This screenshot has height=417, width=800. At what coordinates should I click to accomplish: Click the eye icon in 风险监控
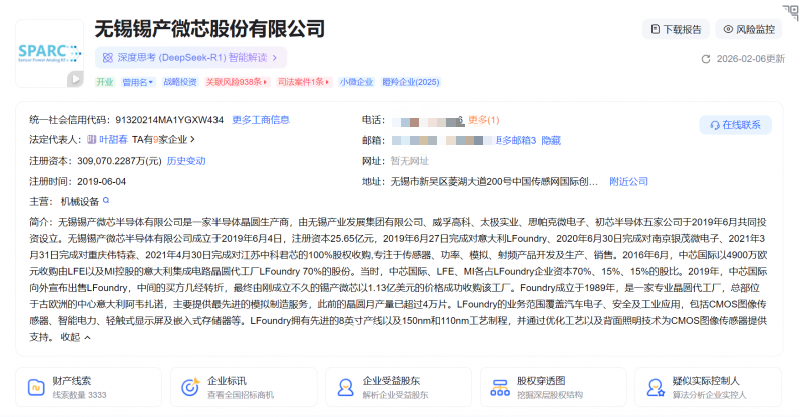click(728, 30)
